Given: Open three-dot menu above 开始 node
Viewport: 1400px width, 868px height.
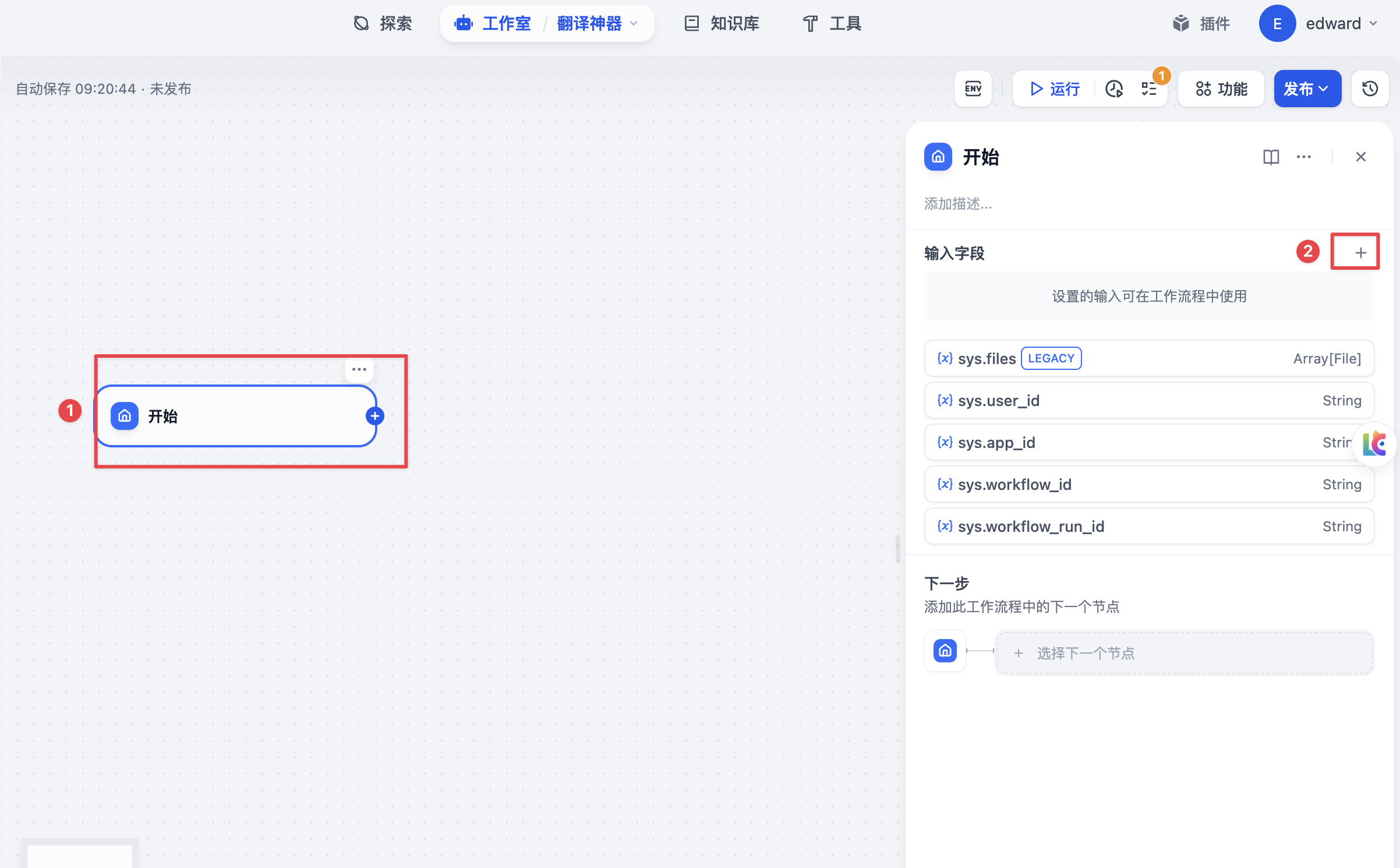Looking at the screenshot, I should coord(359,369).
